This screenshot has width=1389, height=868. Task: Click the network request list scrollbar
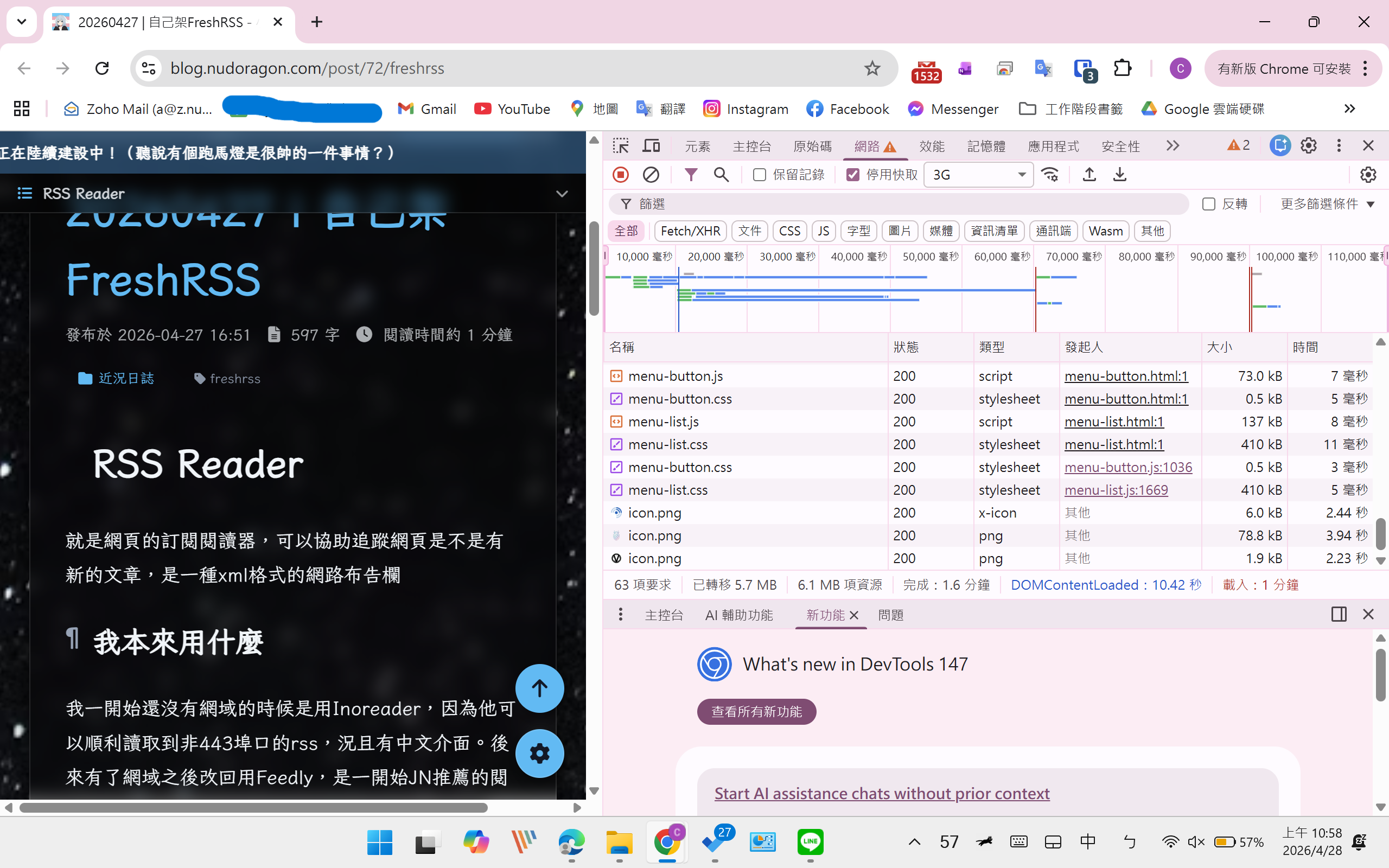tap(1380, 534)
